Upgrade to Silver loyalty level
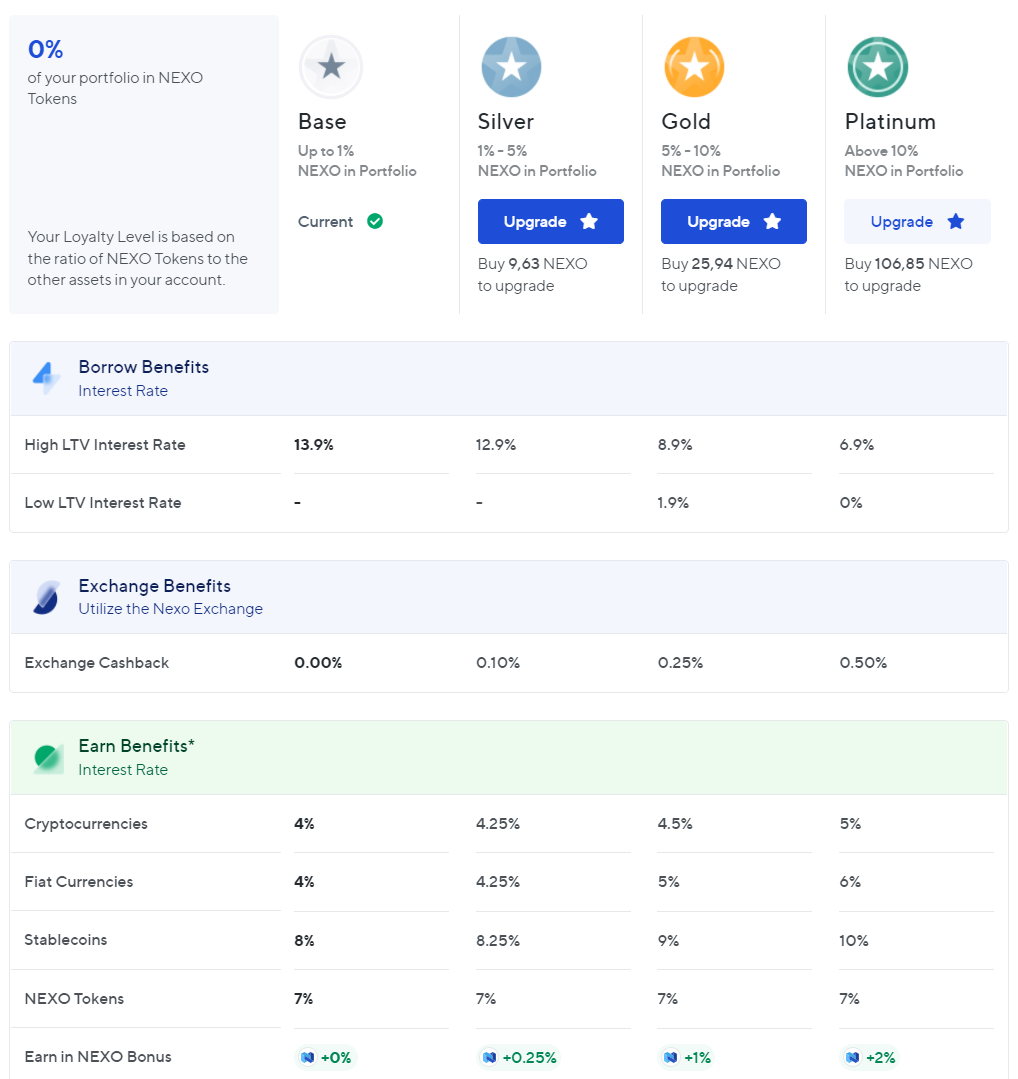This screenshot has width=1018, height=1079. [551, 222]
